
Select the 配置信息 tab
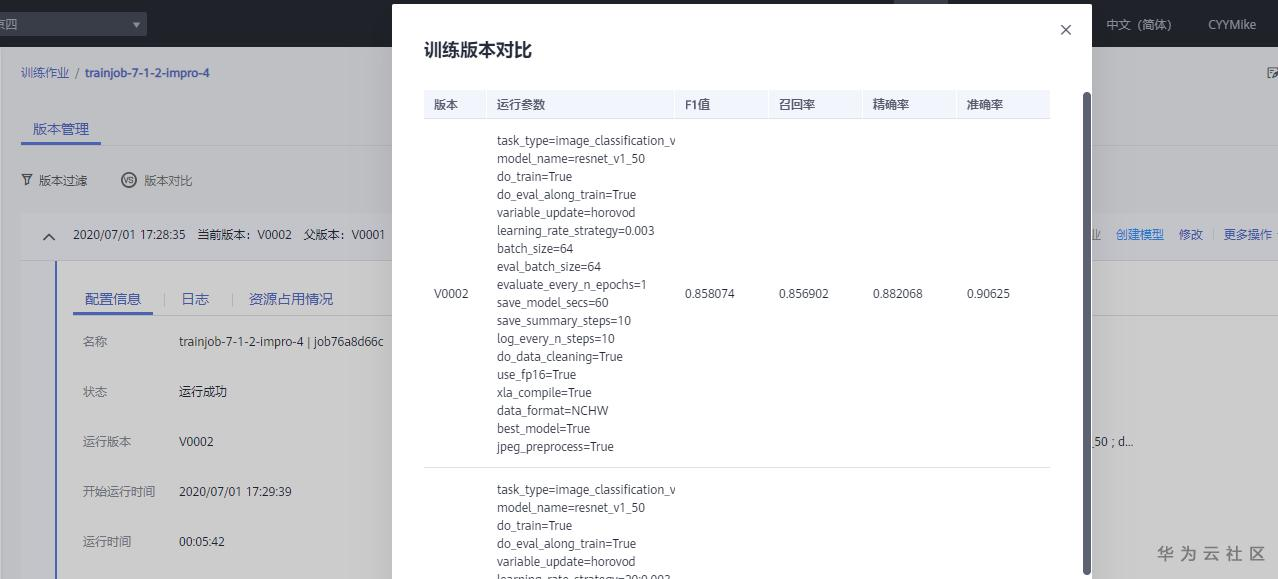point(113,299)
